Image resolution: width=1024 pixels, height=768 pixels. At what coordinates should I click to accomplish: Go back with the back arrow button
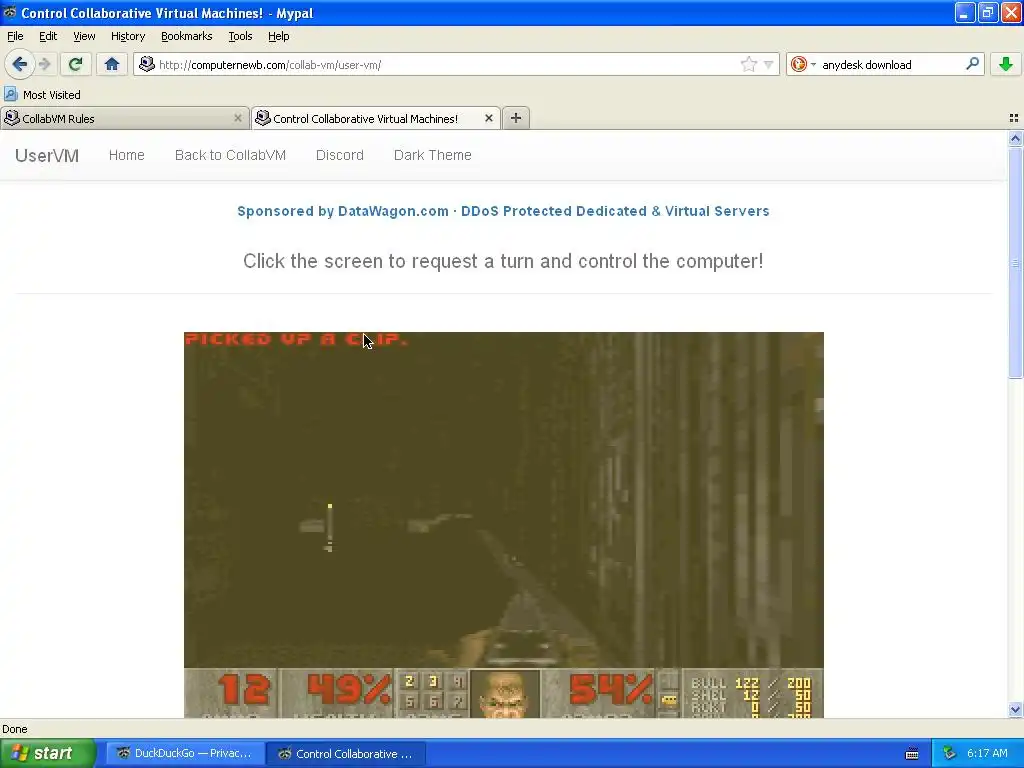click(x=19, y=64)
